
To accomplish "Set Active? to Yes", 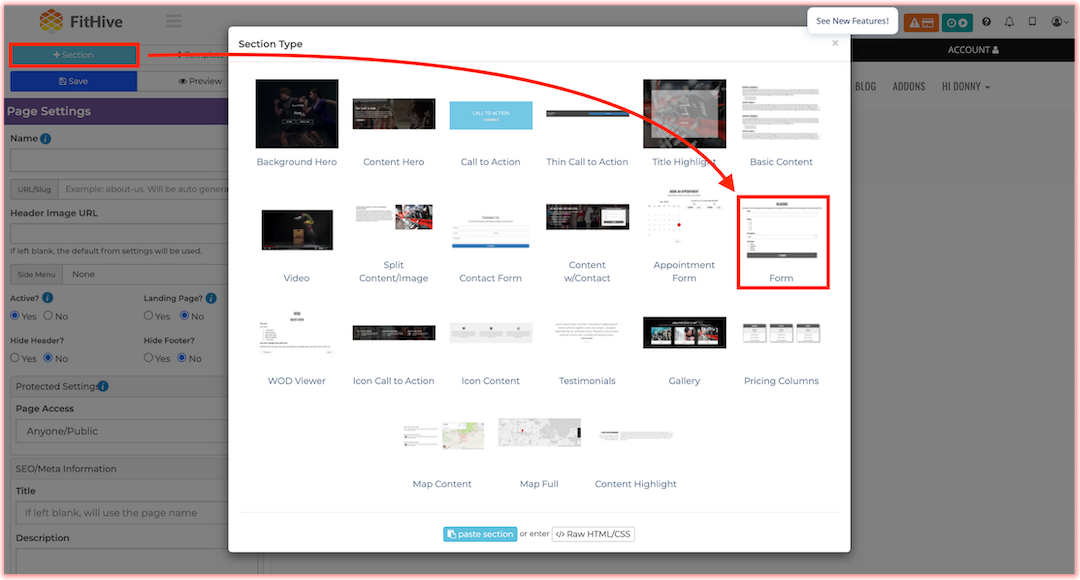I will (x=15, y=315).
